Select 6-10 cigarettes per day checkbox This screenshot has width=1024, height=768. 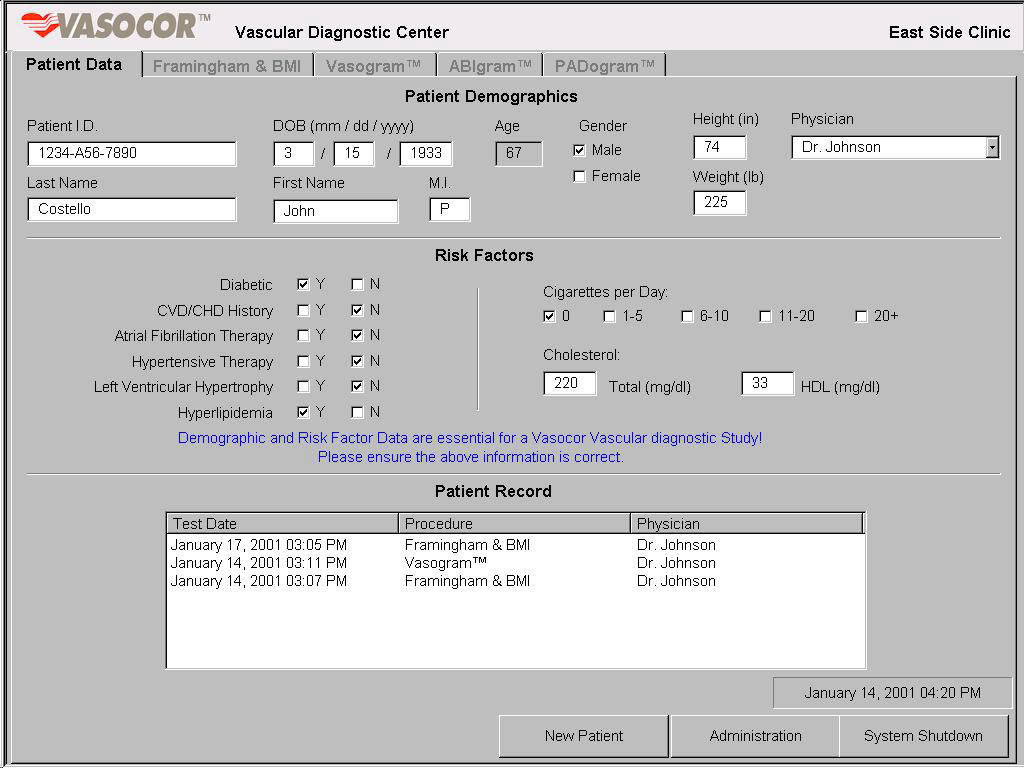point(687,317)
